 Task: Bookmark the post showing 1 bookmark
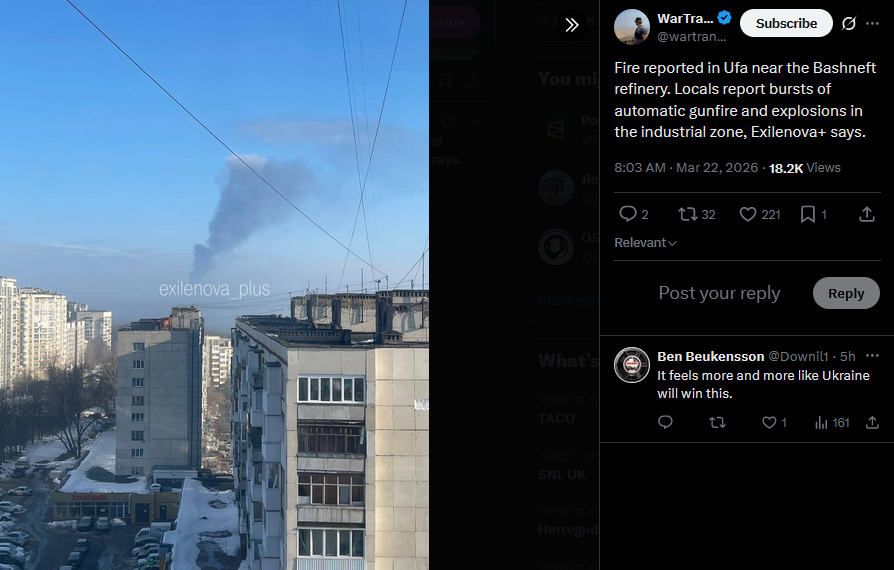point(814,214)
